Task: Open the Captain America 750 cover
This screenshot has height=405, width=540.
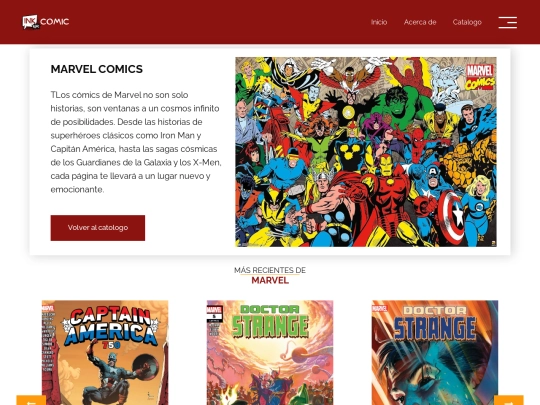Action: pos(105,352)
